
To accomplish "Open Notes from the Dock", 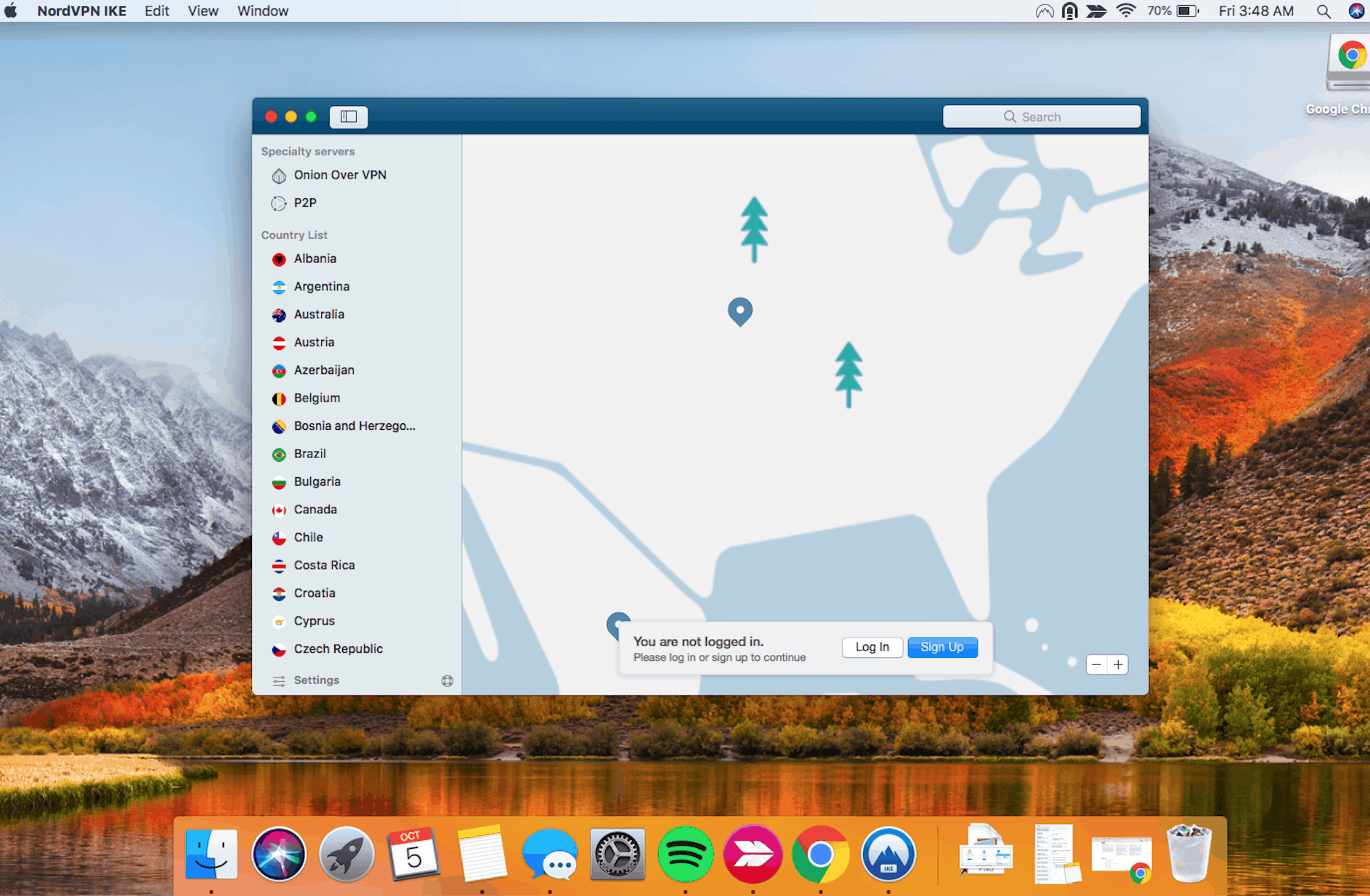I will 482,854.
